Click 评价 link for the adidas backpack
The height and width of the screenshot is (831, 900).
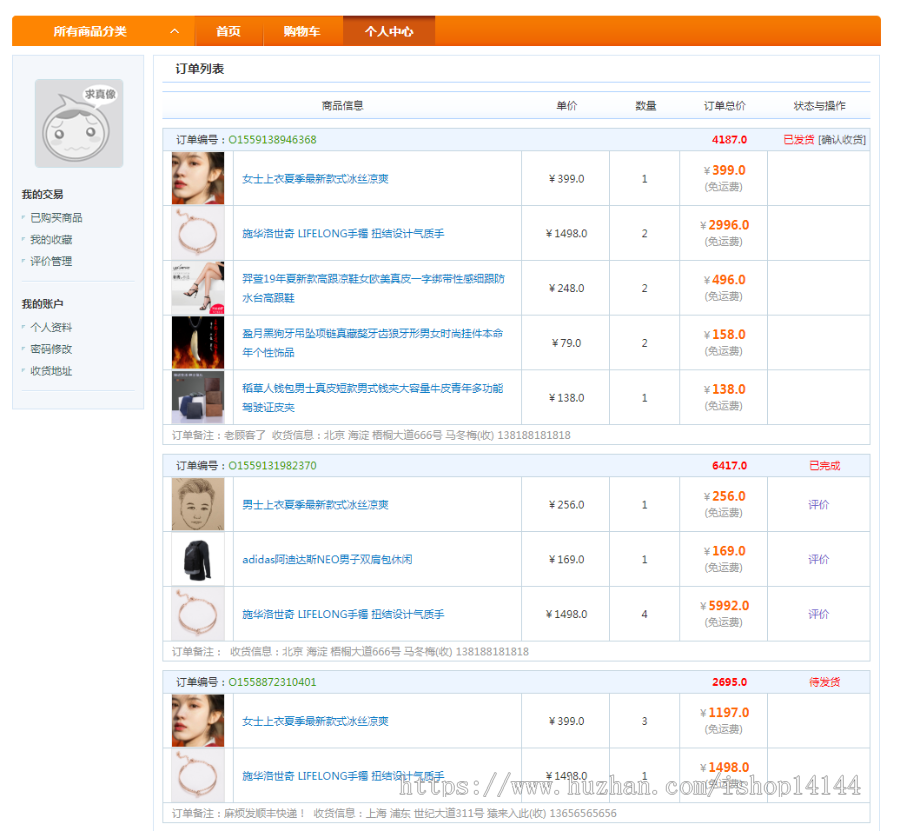pyautogui.click(x=818, y=559)
